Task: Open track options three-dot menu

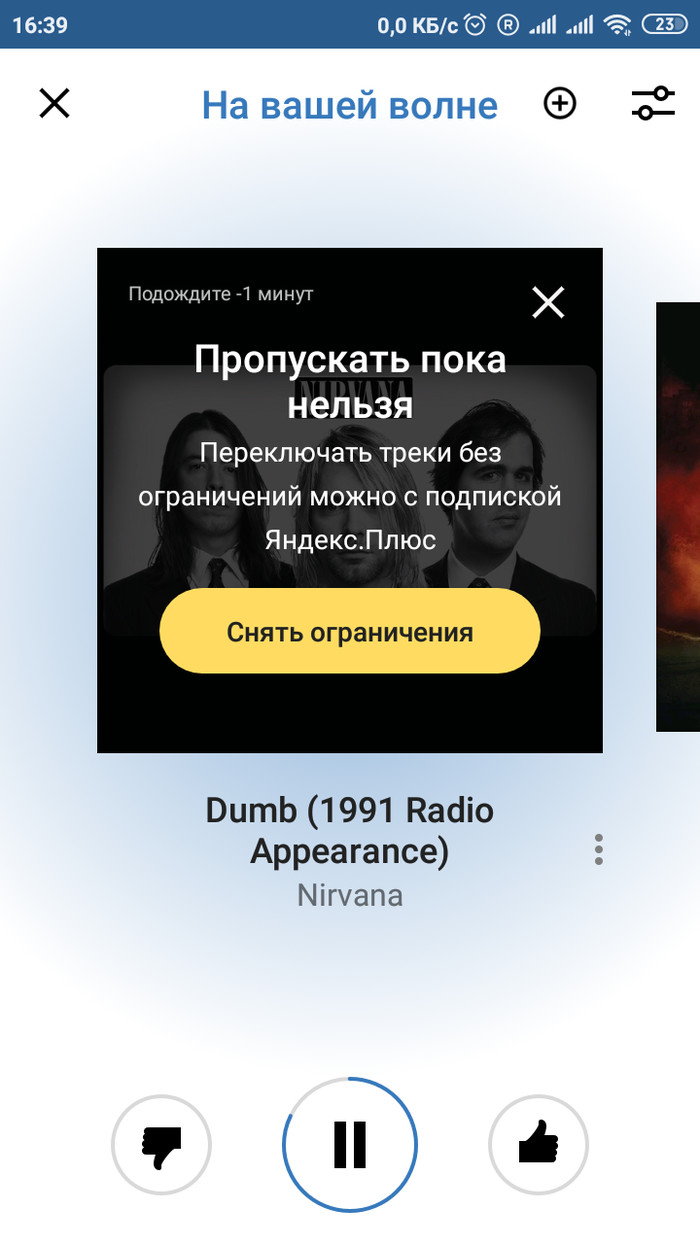Action: (599, 849)
